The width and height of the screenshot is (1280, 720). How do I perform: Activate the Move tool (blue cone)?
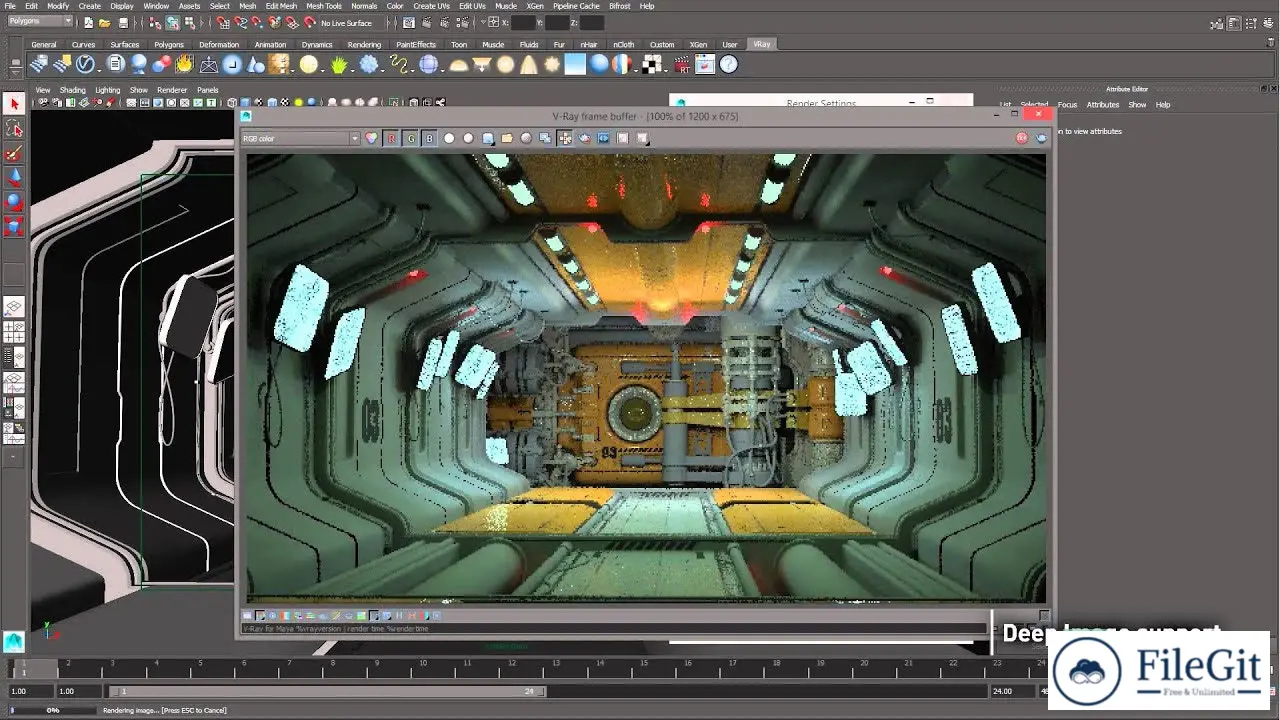pyautogui.click(x=14, y=178)
